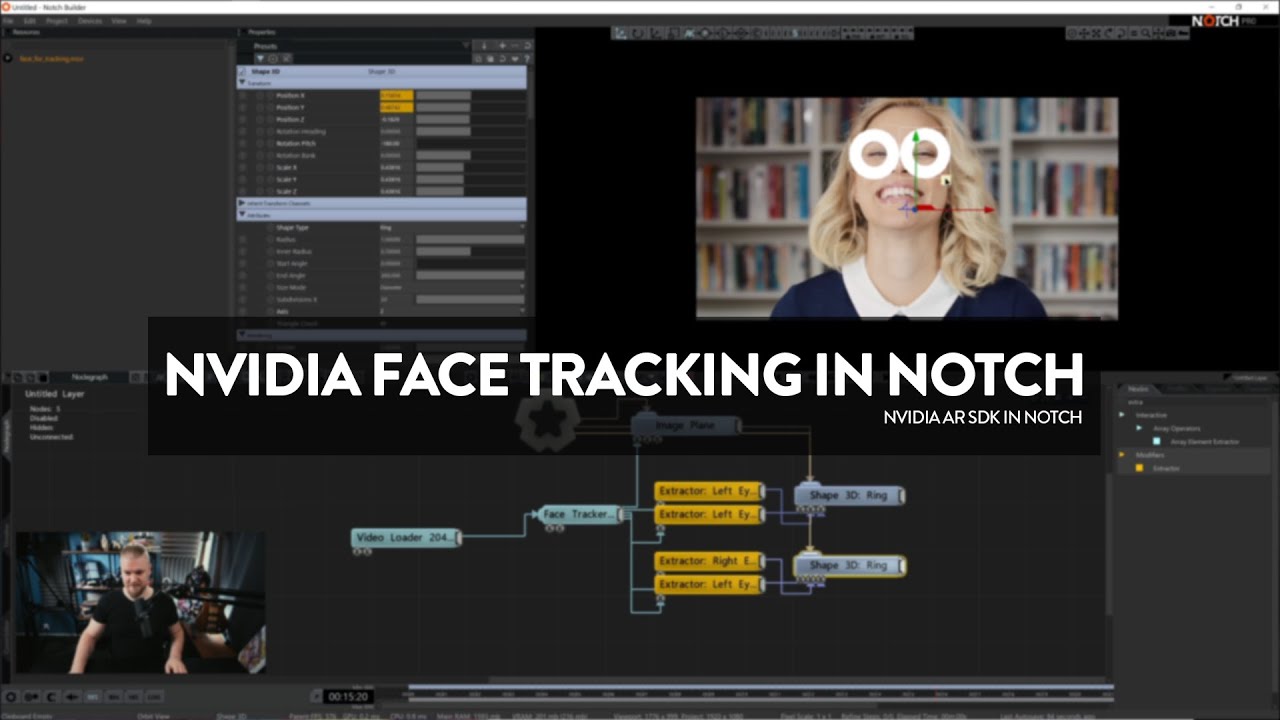Image resolution: width=1280 pixels, height=720 pixels.
Task: Select the Extractor: Right E... node
Action: coord(710,561)
